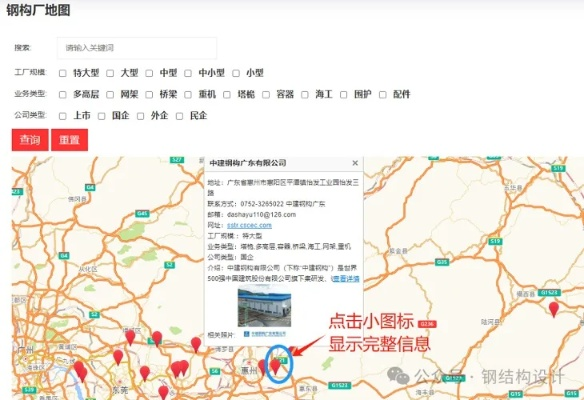The height and width of the screenshot is (400, 584).
Task: Click the red 查询 search button
Action: pos(30,140)
